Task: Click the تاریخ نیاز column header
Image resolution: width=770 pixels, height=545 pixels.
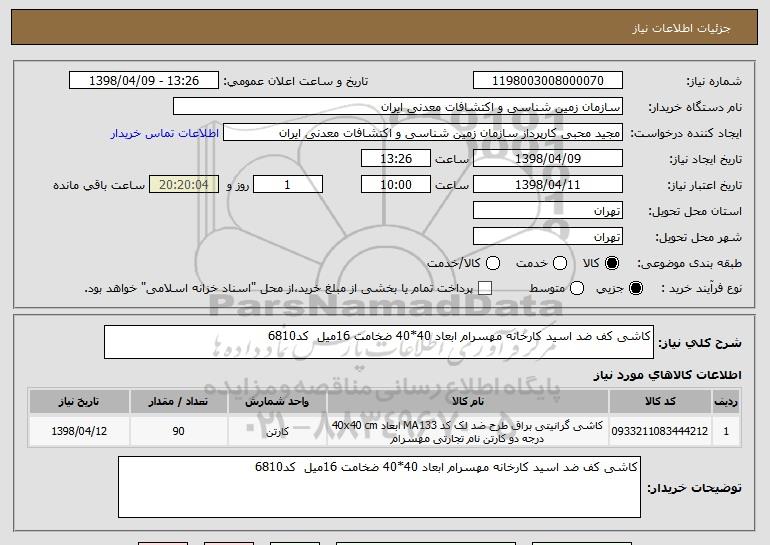Action: pyautogui.click(x=79, y=402)
